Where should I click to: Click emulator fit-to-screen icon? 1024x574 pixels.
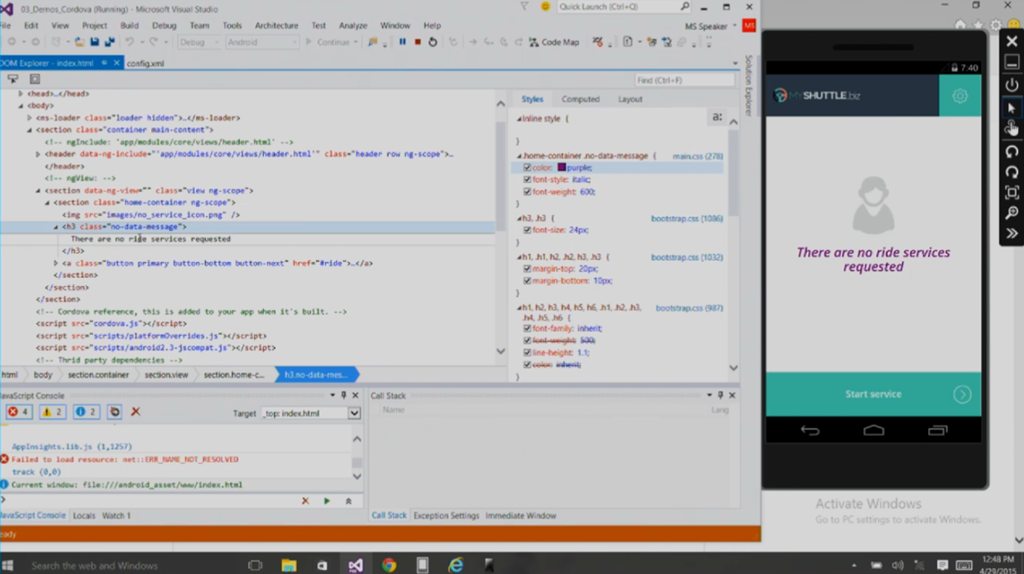click(1012, 193)
